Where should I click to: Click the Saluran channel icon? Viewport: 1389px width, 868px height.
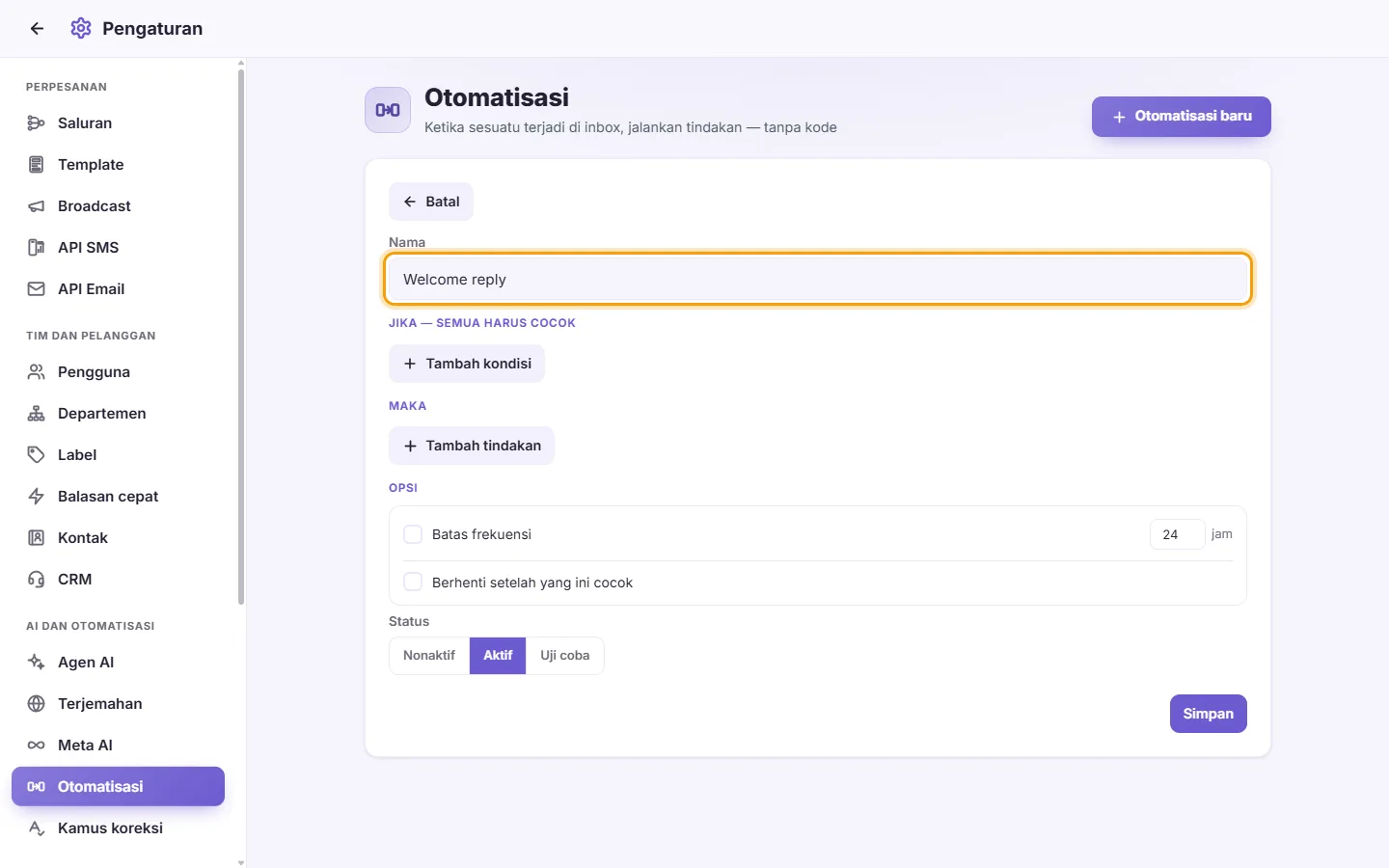point(37,123)
